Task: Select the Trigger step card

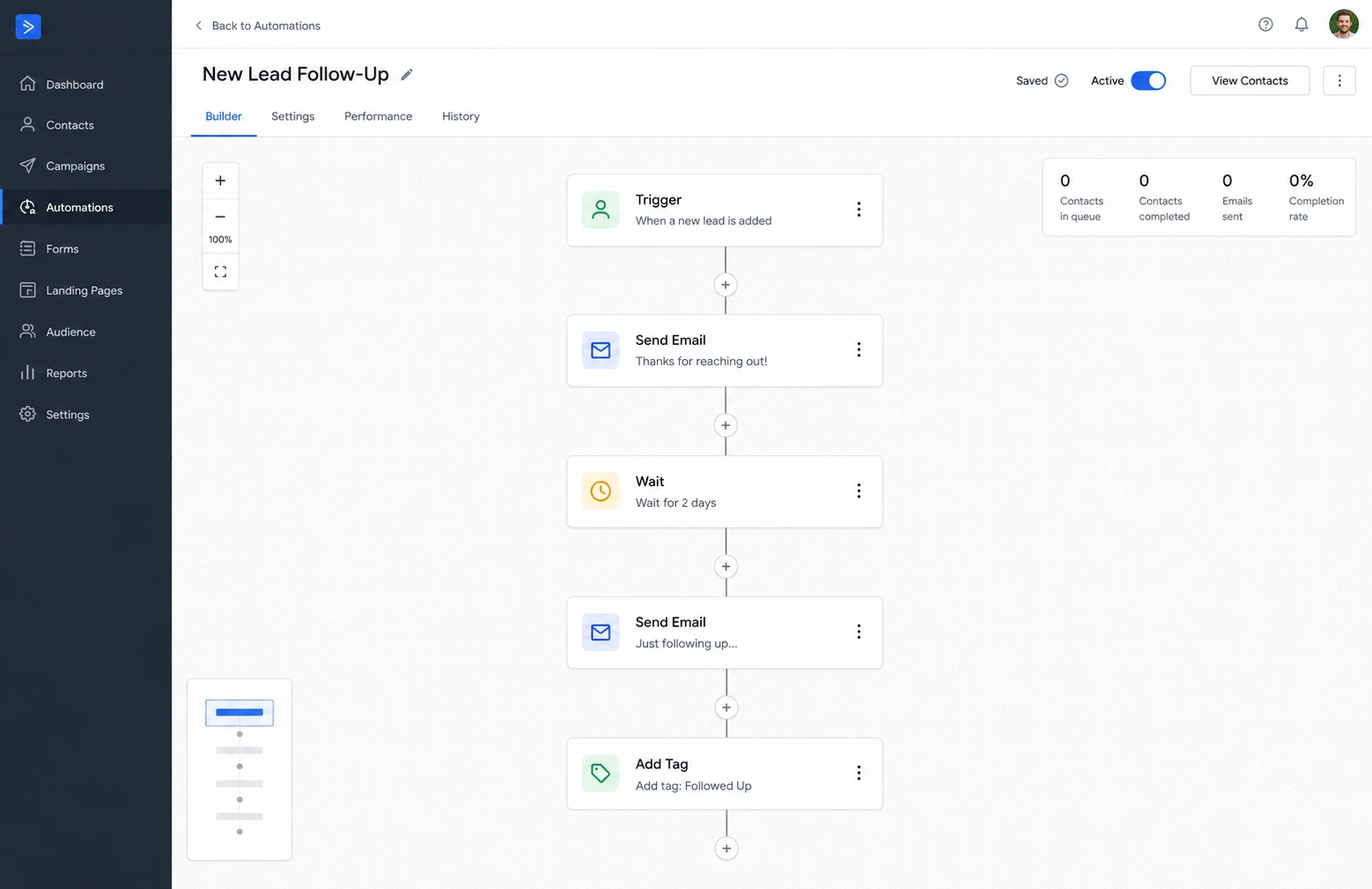Action: coord(725,209)
